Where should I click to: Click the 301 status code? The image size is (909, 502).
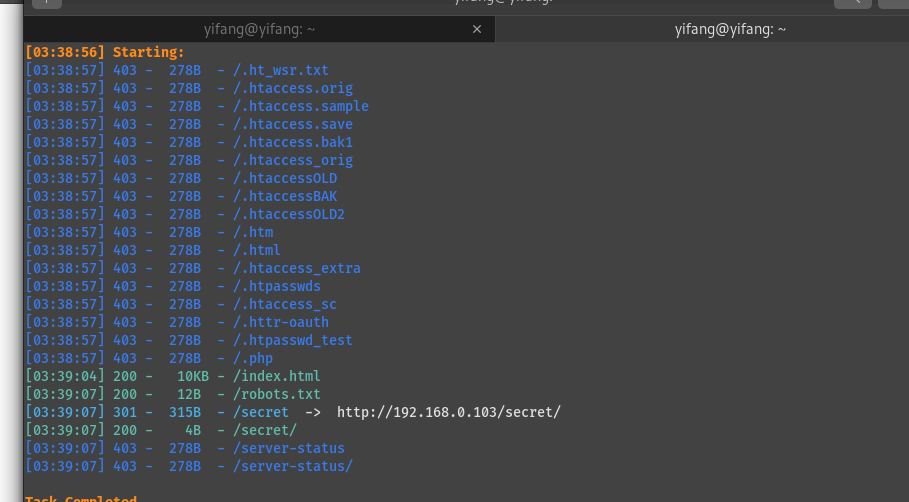[x=125, y=412]
